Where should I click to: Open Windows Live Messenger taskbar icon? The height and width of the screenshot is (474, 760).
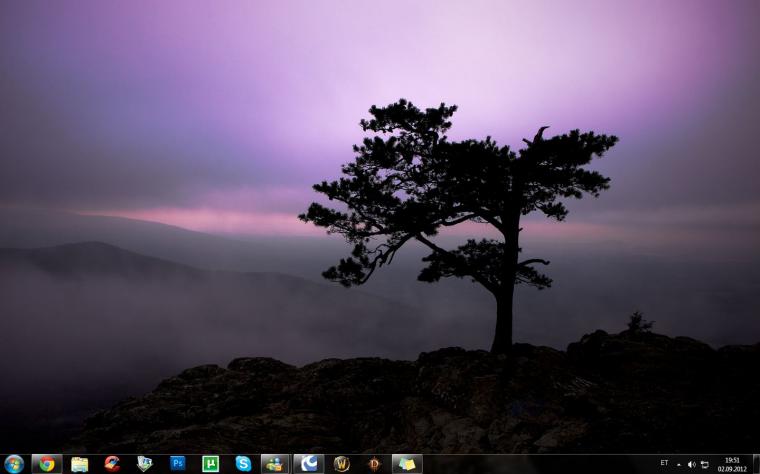tap(276, 464)
